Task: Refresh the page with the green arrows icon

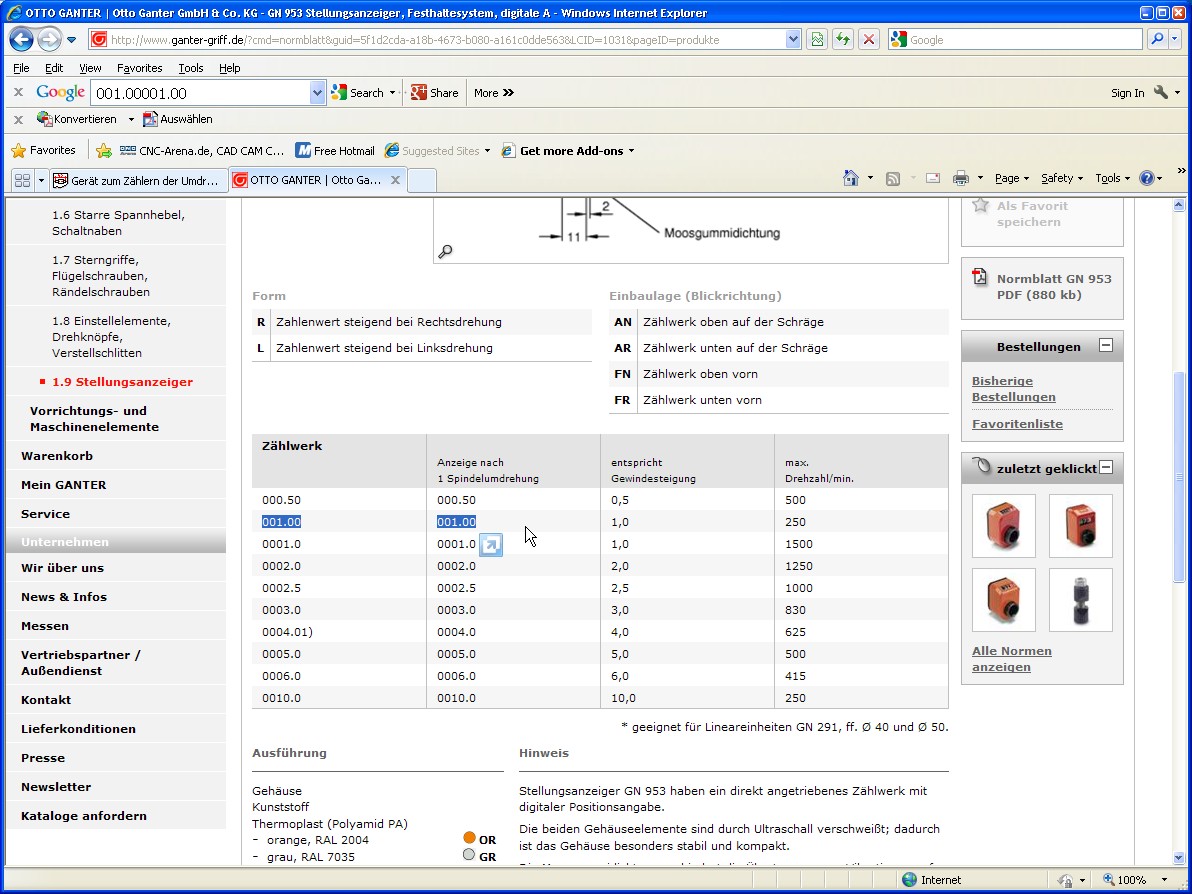Action: point(842,40)
